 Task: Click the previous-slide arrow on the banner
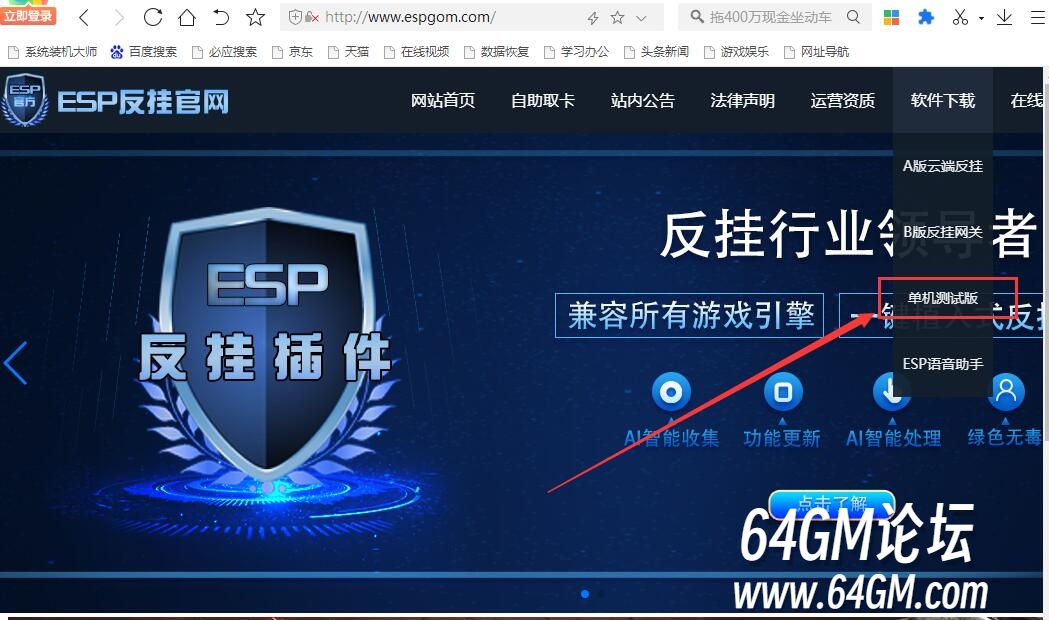pyautogui.click(x=15, y=363)
